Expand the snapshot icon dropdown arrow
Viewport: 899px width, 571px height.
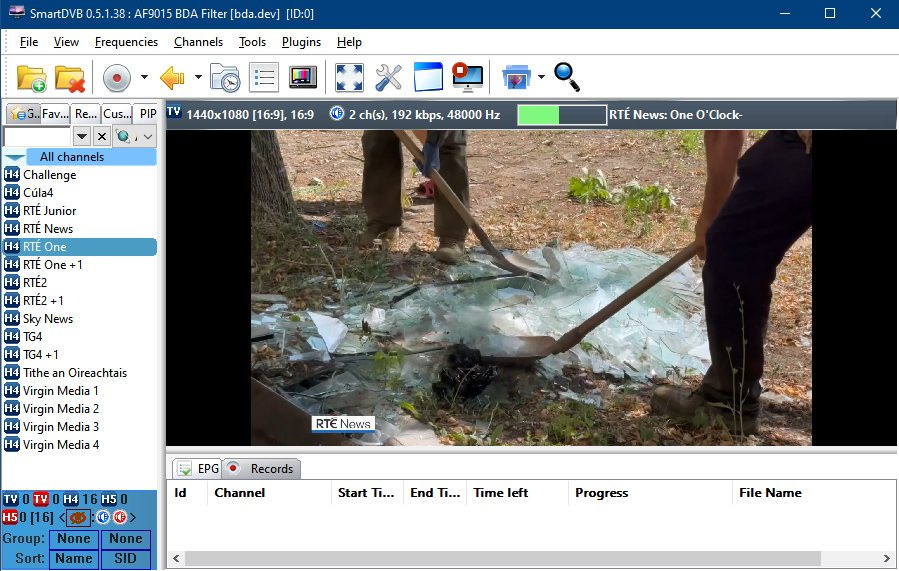[541, 77]
